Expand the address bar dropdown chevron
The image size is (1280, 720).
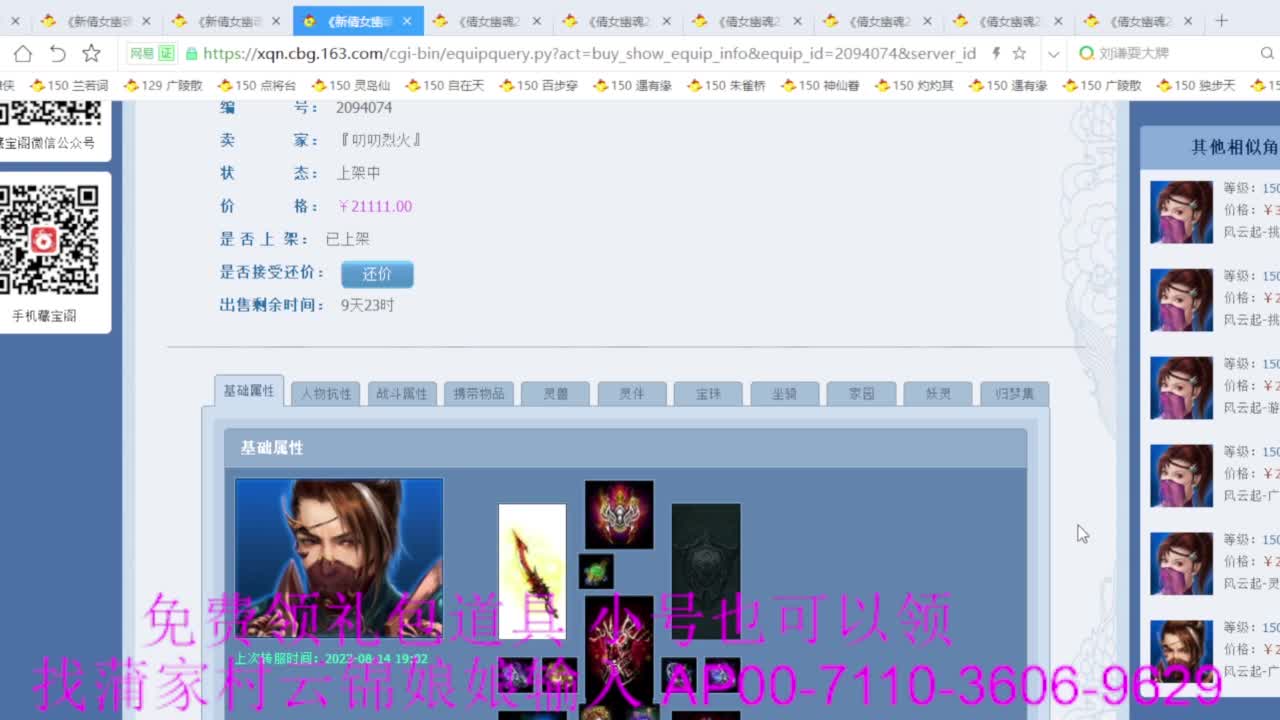pos(1053,54)
